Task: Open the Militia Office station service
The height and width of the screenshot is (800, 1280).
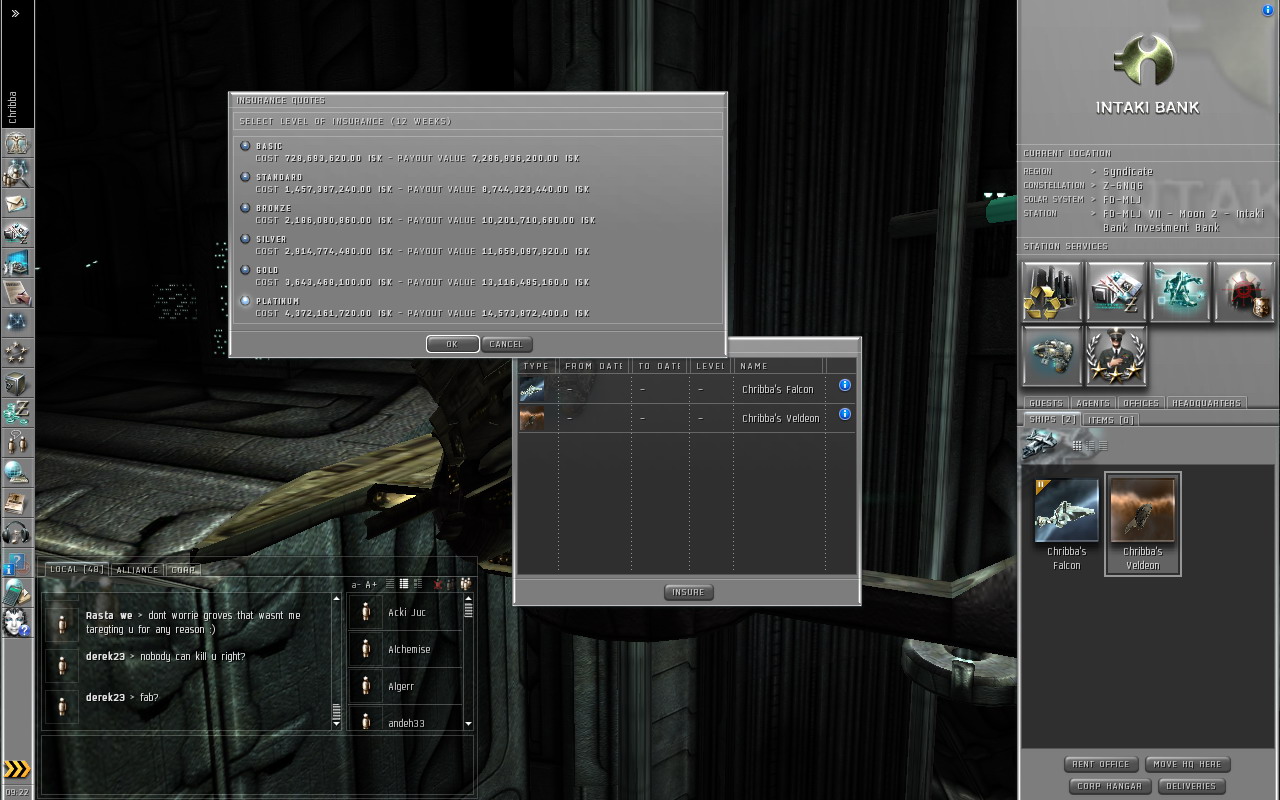Action: [1116, 355]
